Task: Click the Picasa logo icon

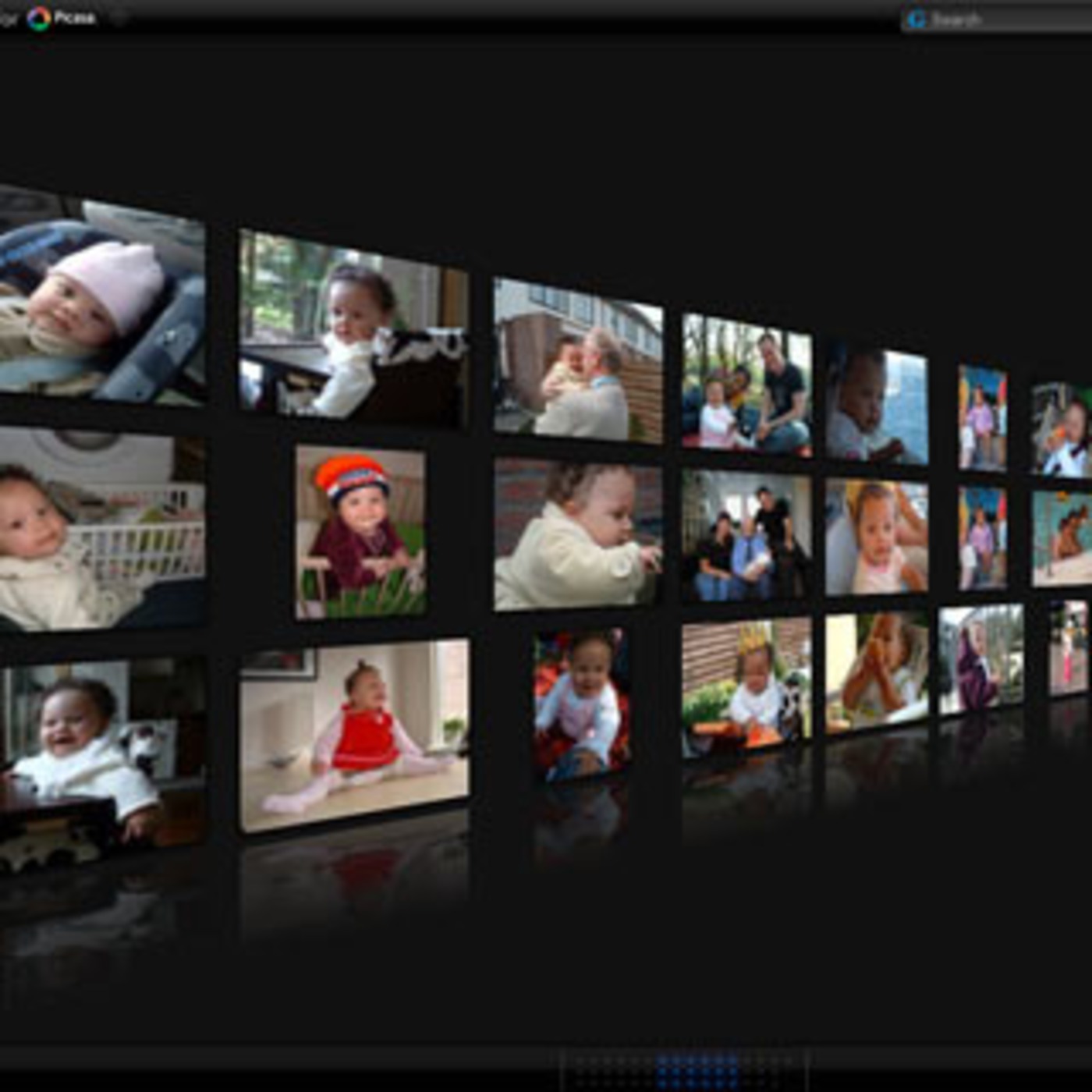Action: point(38,18)
